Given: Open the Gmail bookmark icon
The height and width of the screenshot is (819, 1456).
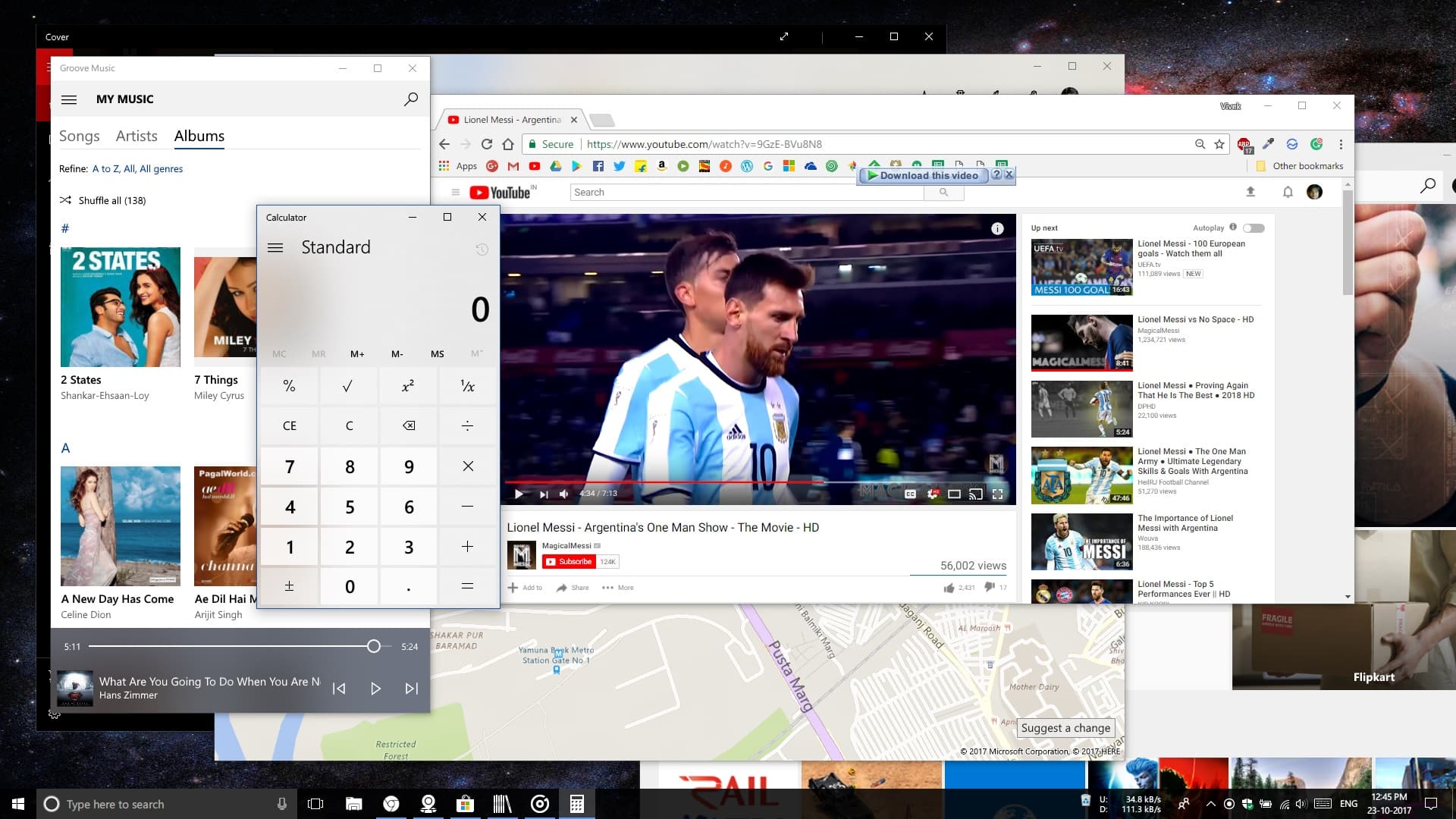Looking at the screenshot, I should pos(513,166).
